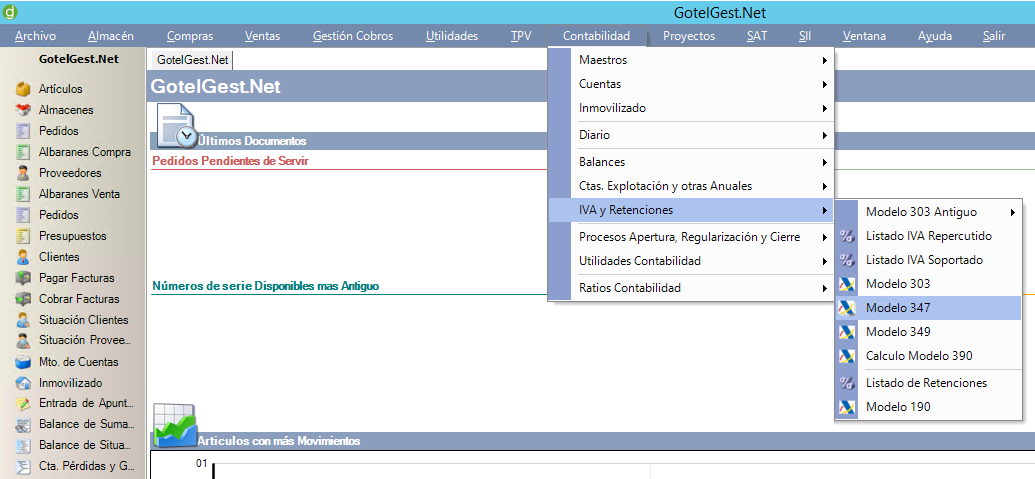Image resolution: width=1035 pixels, height=479 pixels.
Task: Expand Procesos Apertura, Regularización y Cierre arrow
Action: (x=825, y=238)
